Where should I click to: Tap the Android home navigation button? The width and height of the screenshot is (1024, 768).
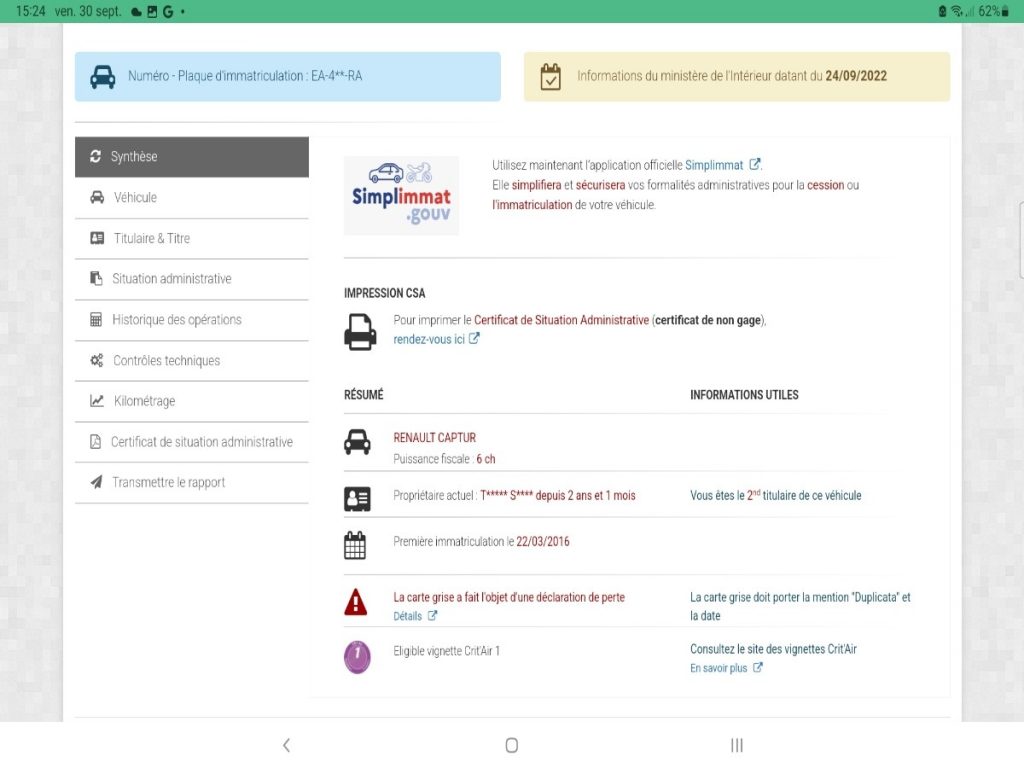tap(512, 745)
